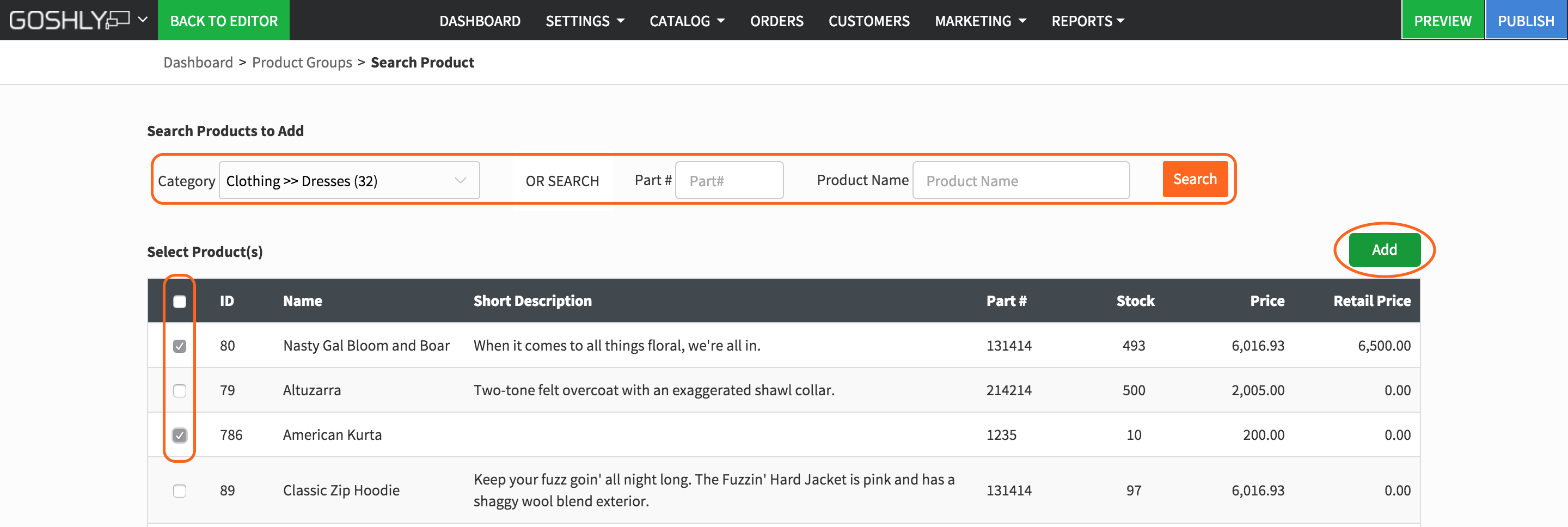This screenshot has width=1568, height=527.
Task: Expand the Reports dropdown menu
Action: tap(1087, 21)
